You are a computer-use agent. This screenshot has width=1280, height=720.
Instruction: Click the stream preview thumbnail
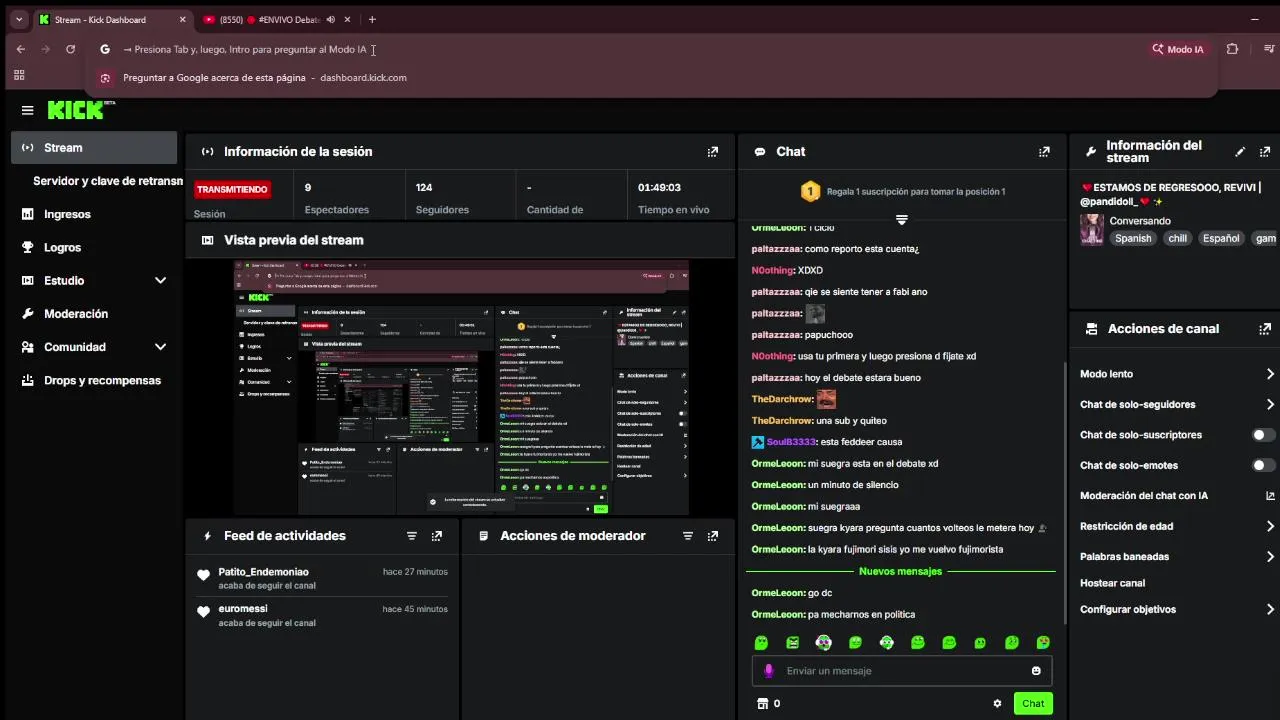pos(461,388)
